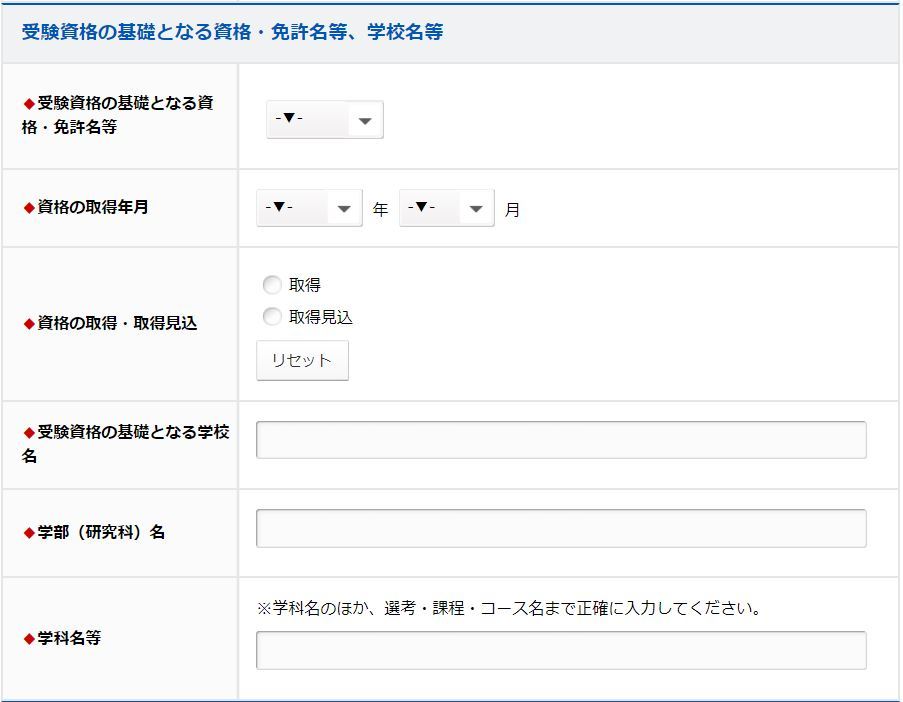The image size is (903, 702).
Task: Click the 年 label after year dropdown
Action: tap(380, 210)
